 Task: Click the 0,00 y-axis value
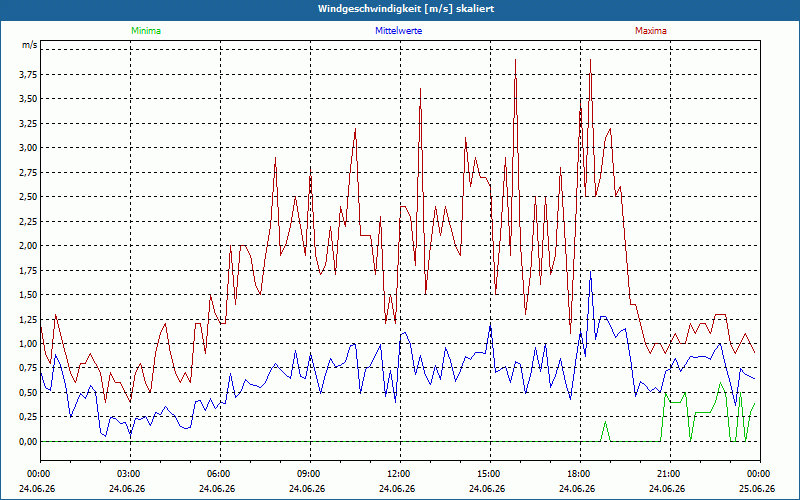28,442
